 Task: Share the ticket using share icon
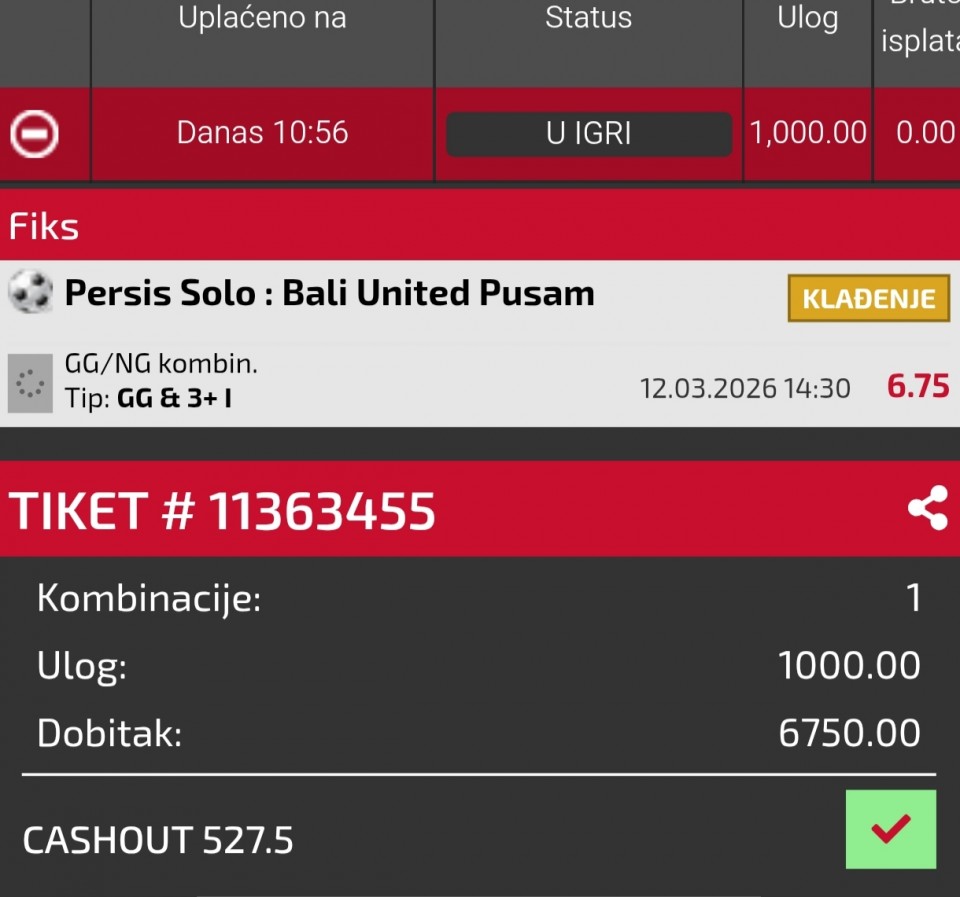927,509
